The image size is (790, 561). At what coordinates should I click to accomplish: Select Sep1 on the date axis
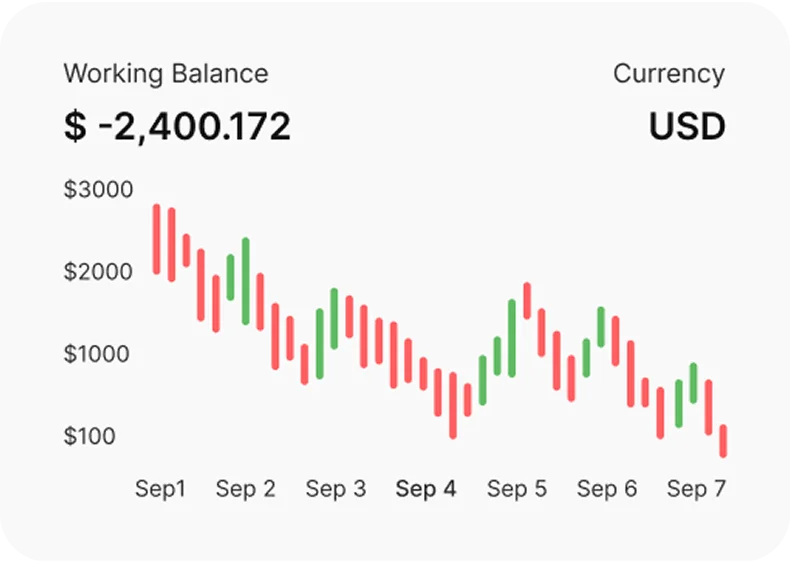[161, 489]
